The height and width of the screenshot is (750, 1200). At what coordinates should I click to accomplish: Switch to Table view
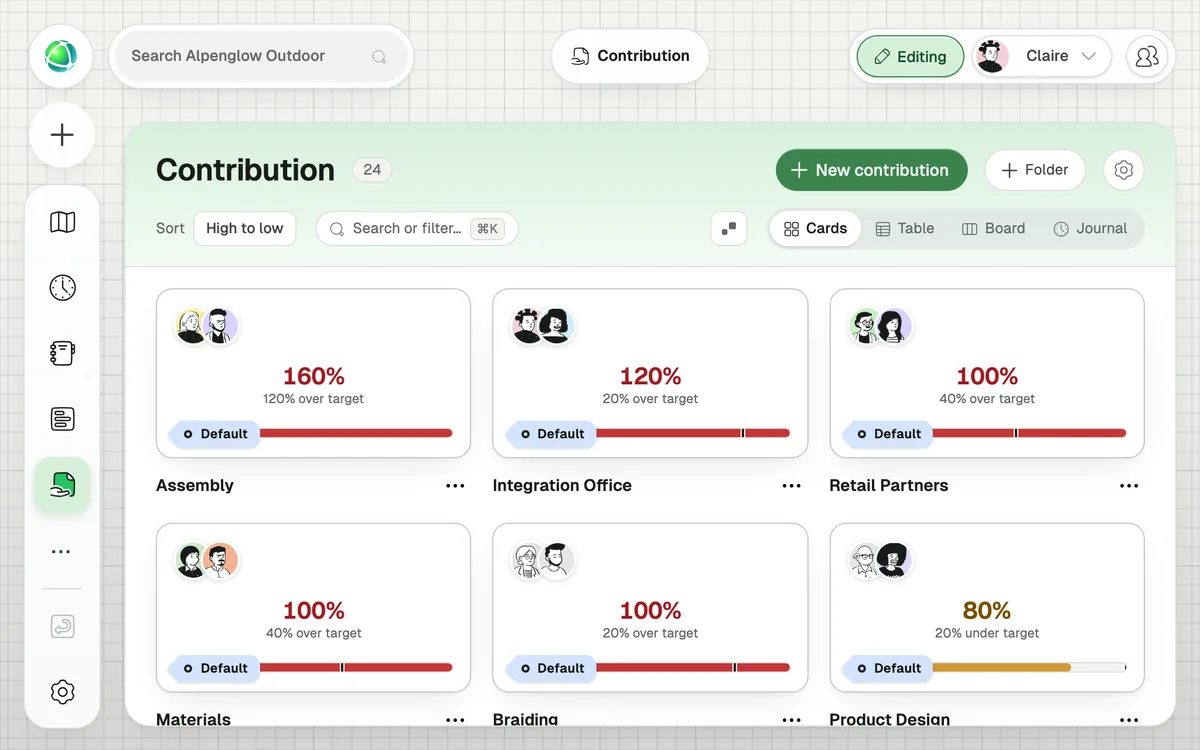click(x=905, y=228)
